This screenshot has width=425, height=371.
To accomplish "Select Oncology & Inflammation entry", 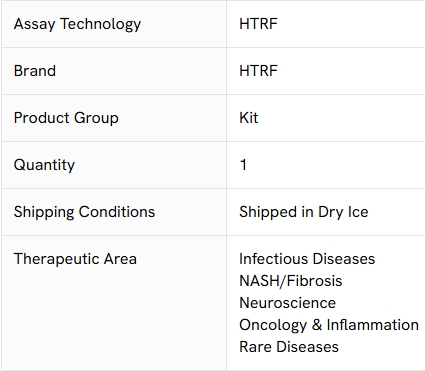I will 329,325.
